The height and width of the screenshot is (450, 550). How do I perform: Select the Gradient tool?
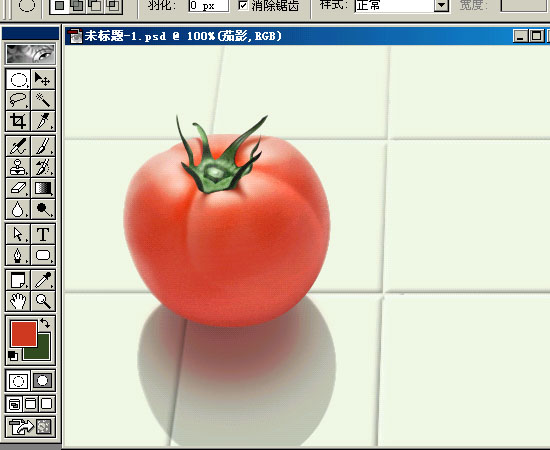coord(43,188)
